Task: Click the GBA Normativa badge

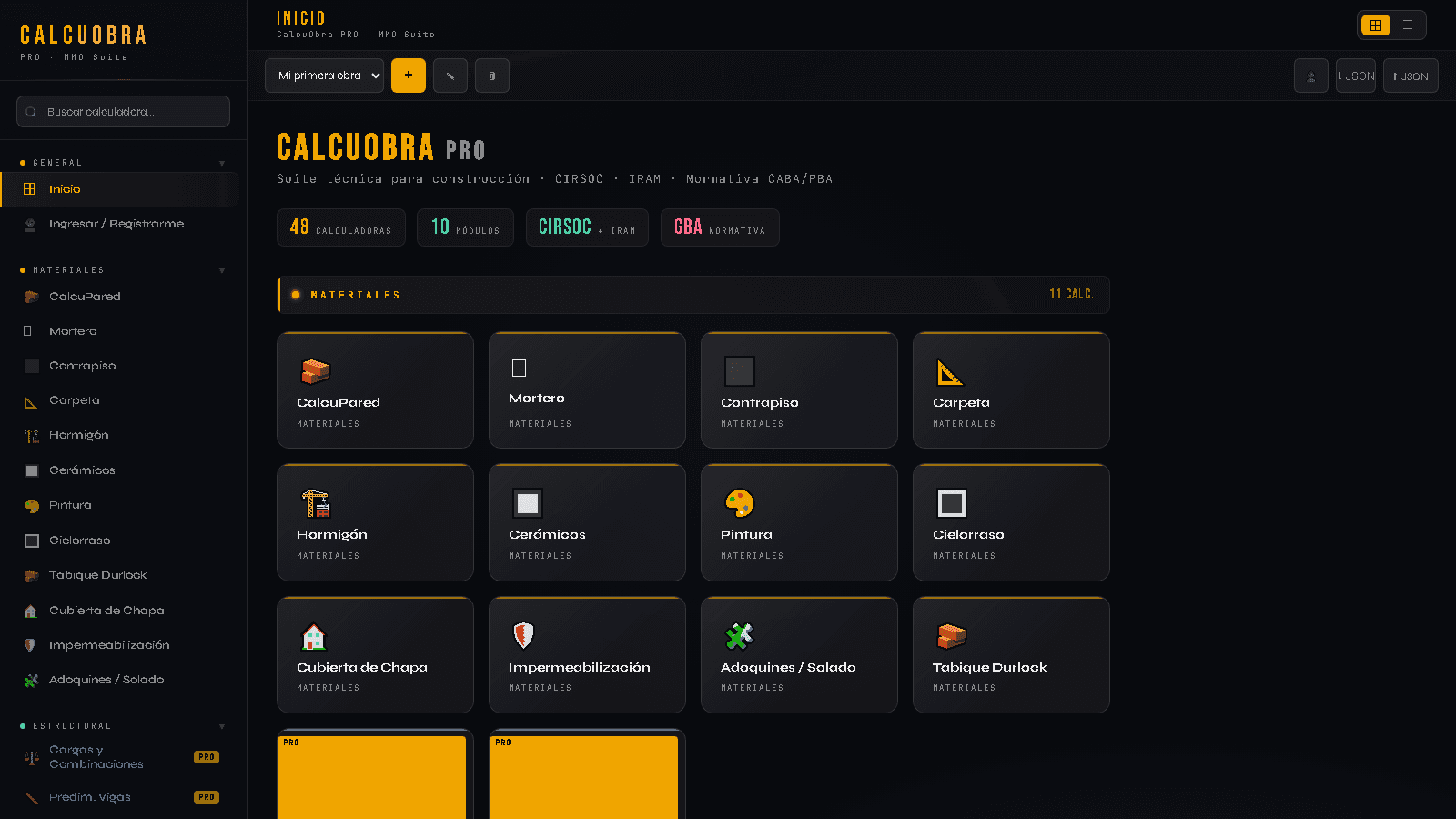Action: (x=720, y=227)
